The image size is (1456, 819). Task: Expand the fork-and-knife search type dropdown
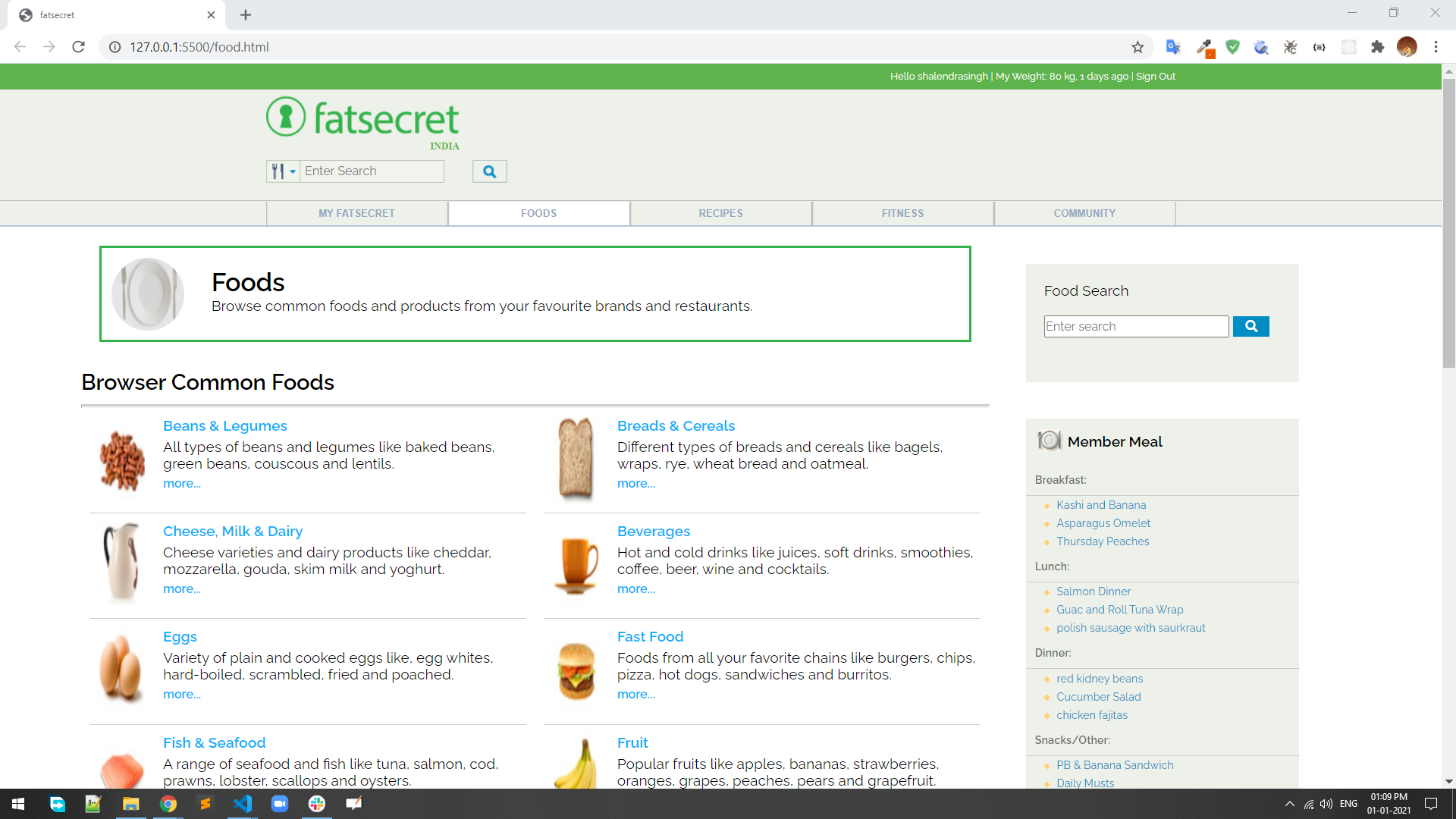[x=283, y=171]
